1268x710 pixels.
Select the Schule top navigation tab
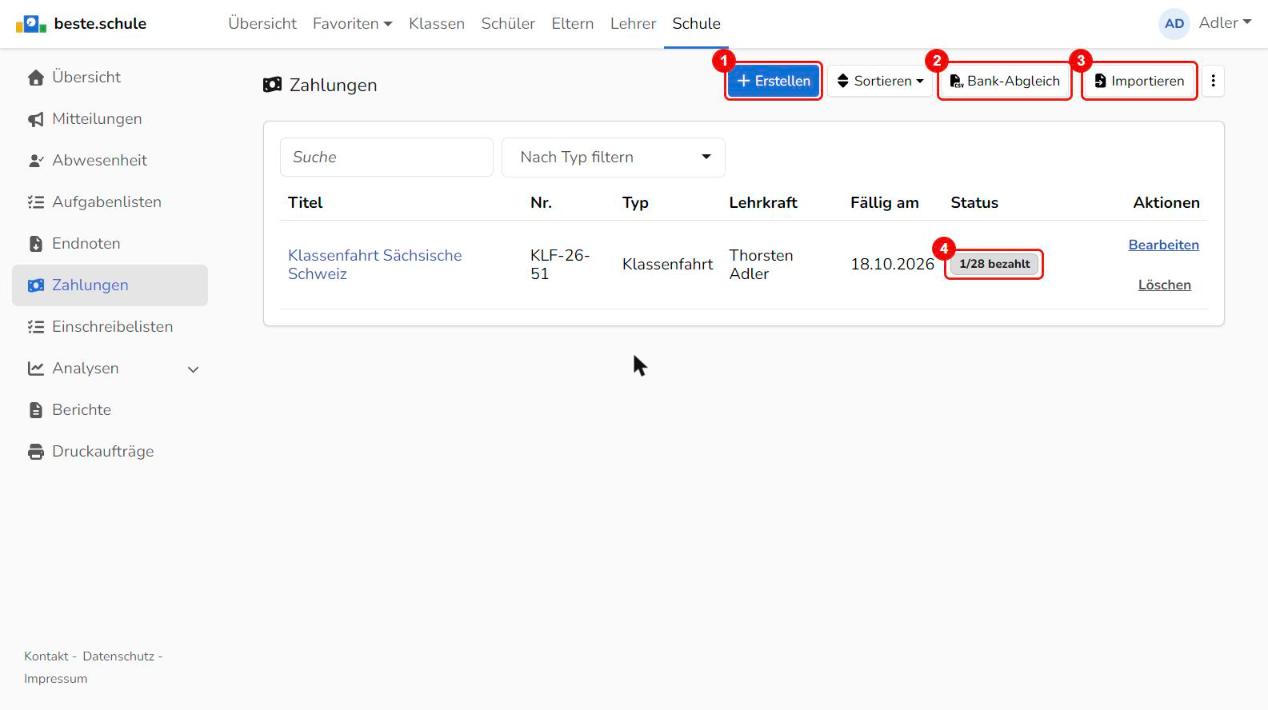click(697, 23)
